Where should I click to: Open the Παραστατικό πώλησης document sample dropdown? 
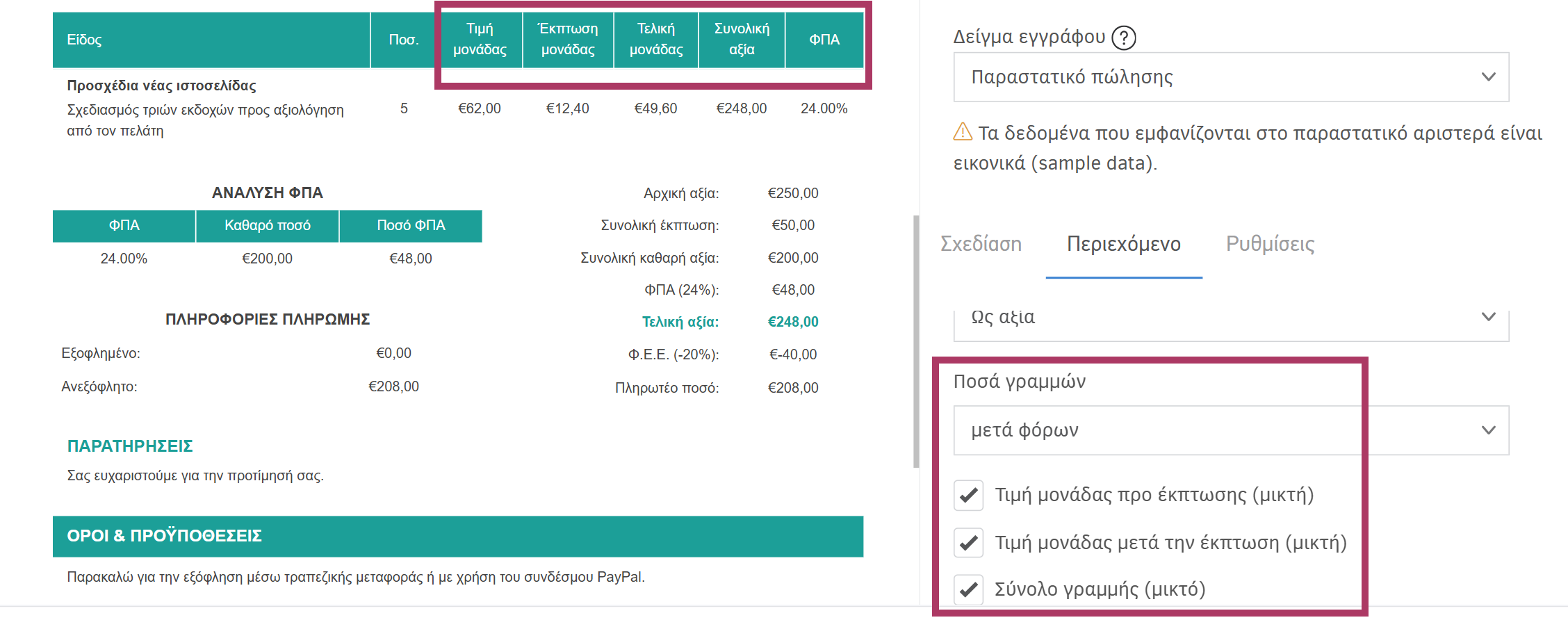pyautogui.click(x=1230, y=77)
